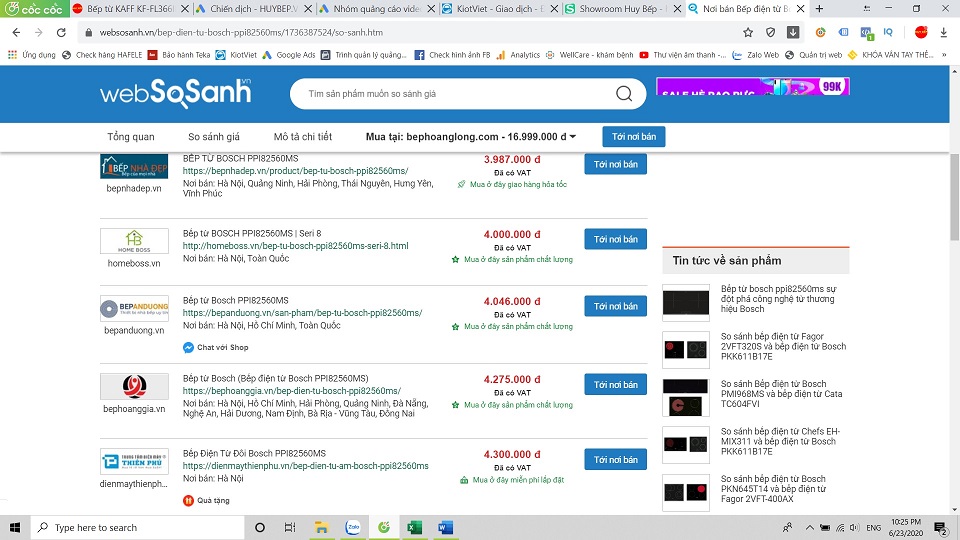Go back to previous page

[x=17, y=32]
